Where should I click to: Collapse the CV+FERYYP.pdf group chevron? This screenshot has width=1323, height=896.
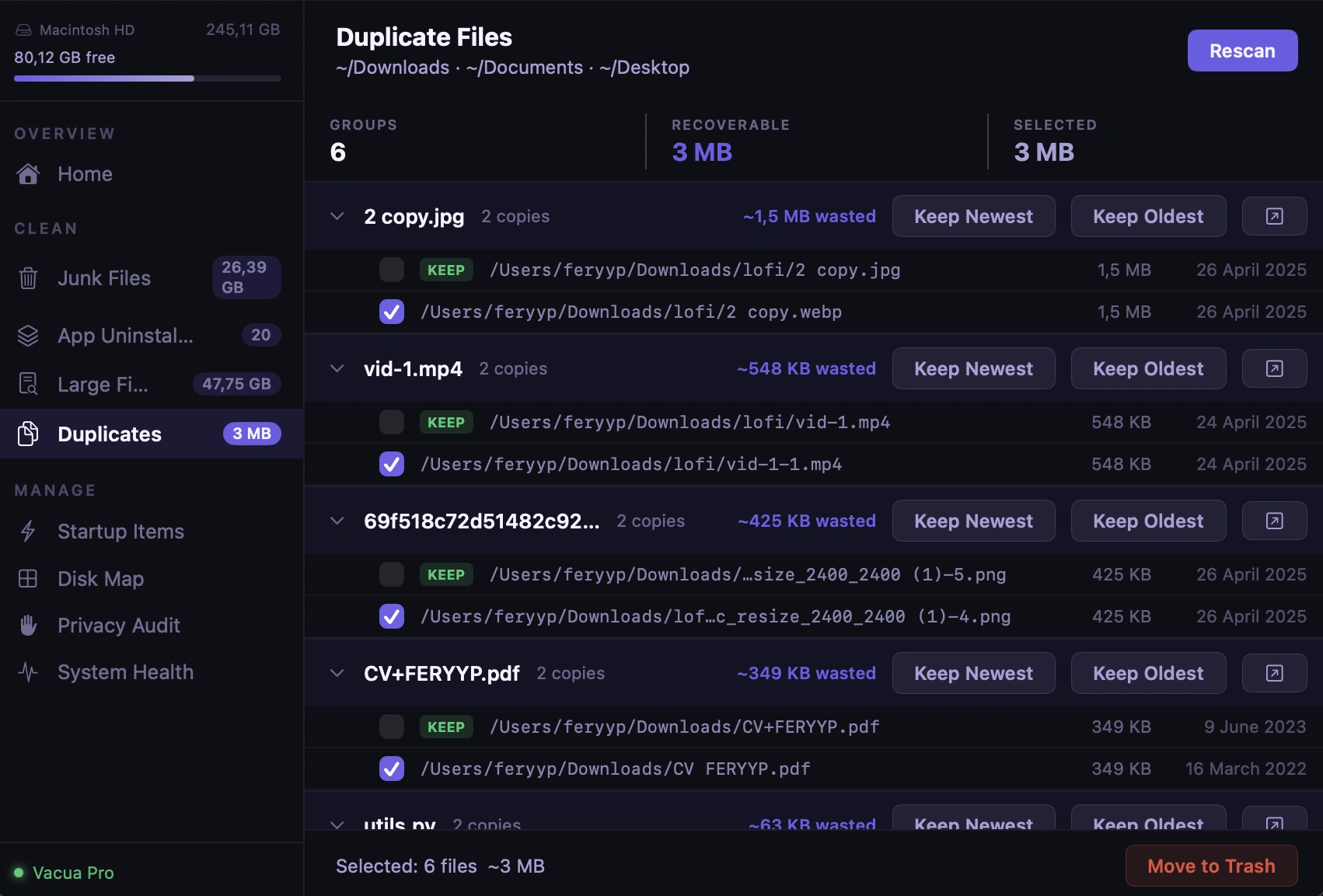337,673
